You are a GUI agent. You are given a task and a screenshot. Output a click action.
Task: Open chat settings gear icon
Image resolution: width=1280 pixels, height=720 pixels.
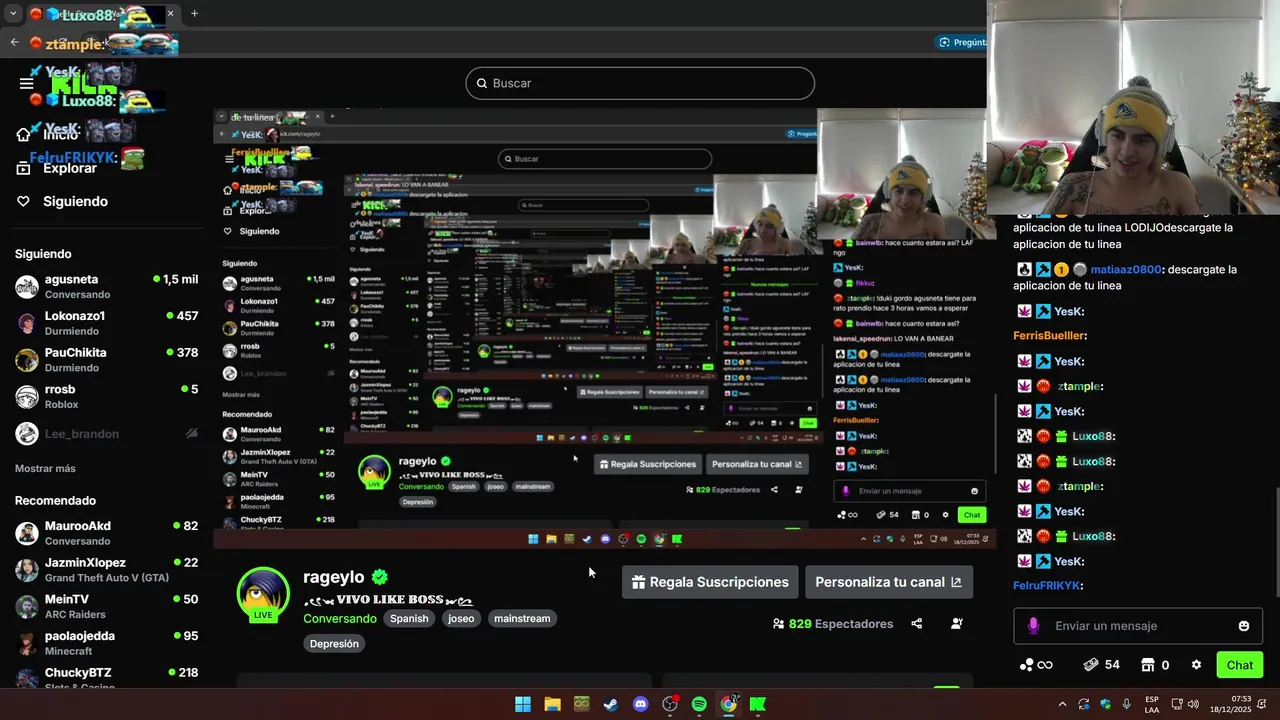[x=1196, y=665]
